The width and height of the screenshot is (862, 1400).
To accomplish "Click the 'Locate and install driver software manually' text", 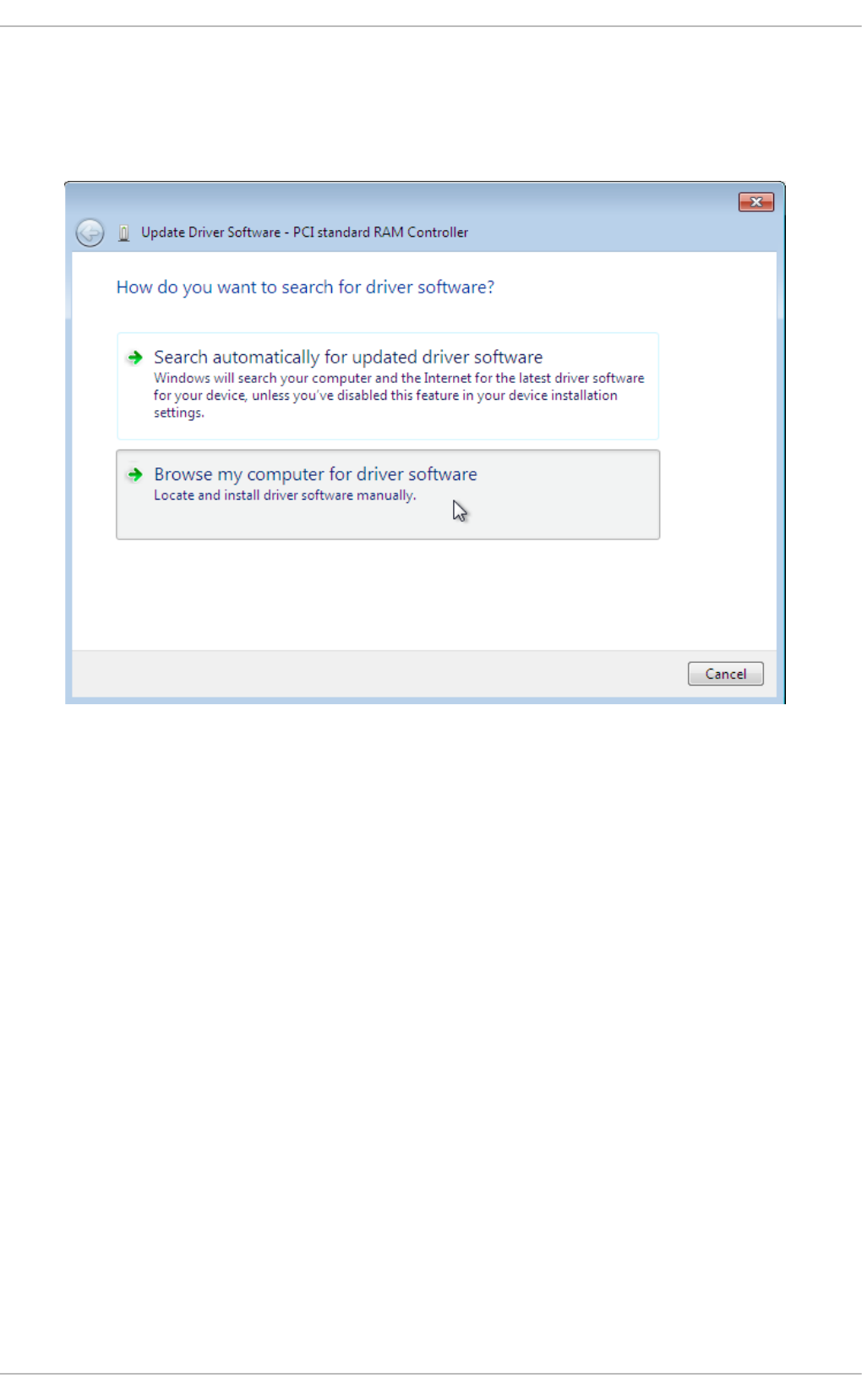I will pyautogui.click(x=285, y=495).
